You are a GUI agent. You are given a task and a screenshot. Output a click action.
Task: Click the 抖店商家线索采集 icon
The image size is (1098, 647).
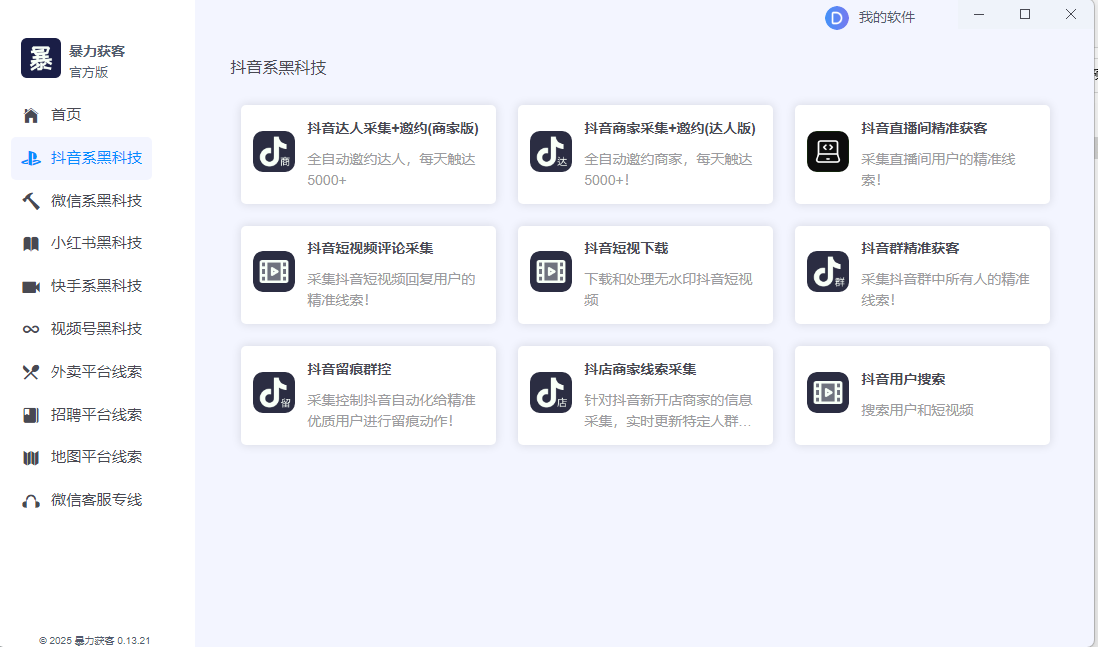[550, 393]
